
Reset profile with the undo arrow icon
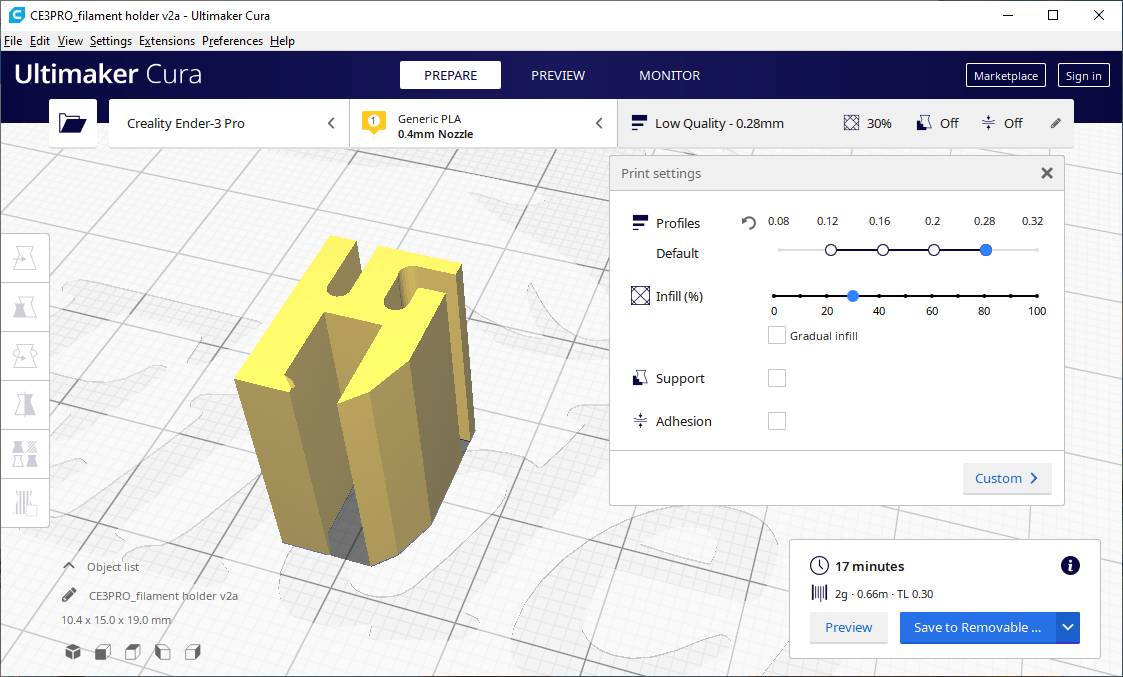[748, 223]
